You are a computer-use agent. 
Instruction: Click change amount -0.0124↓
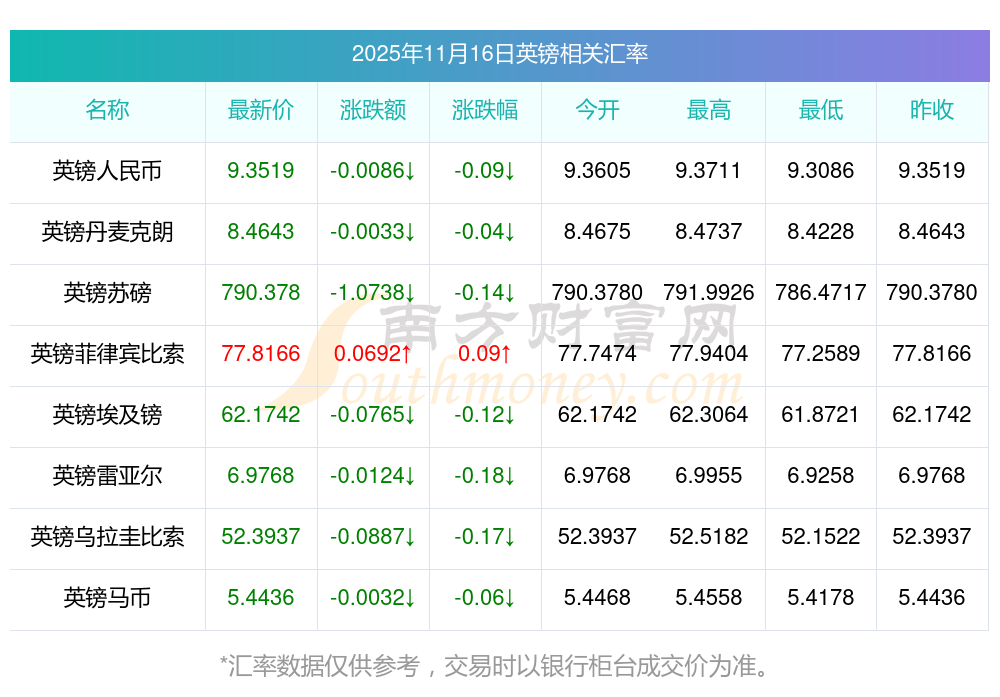click(x=373, y=476)
